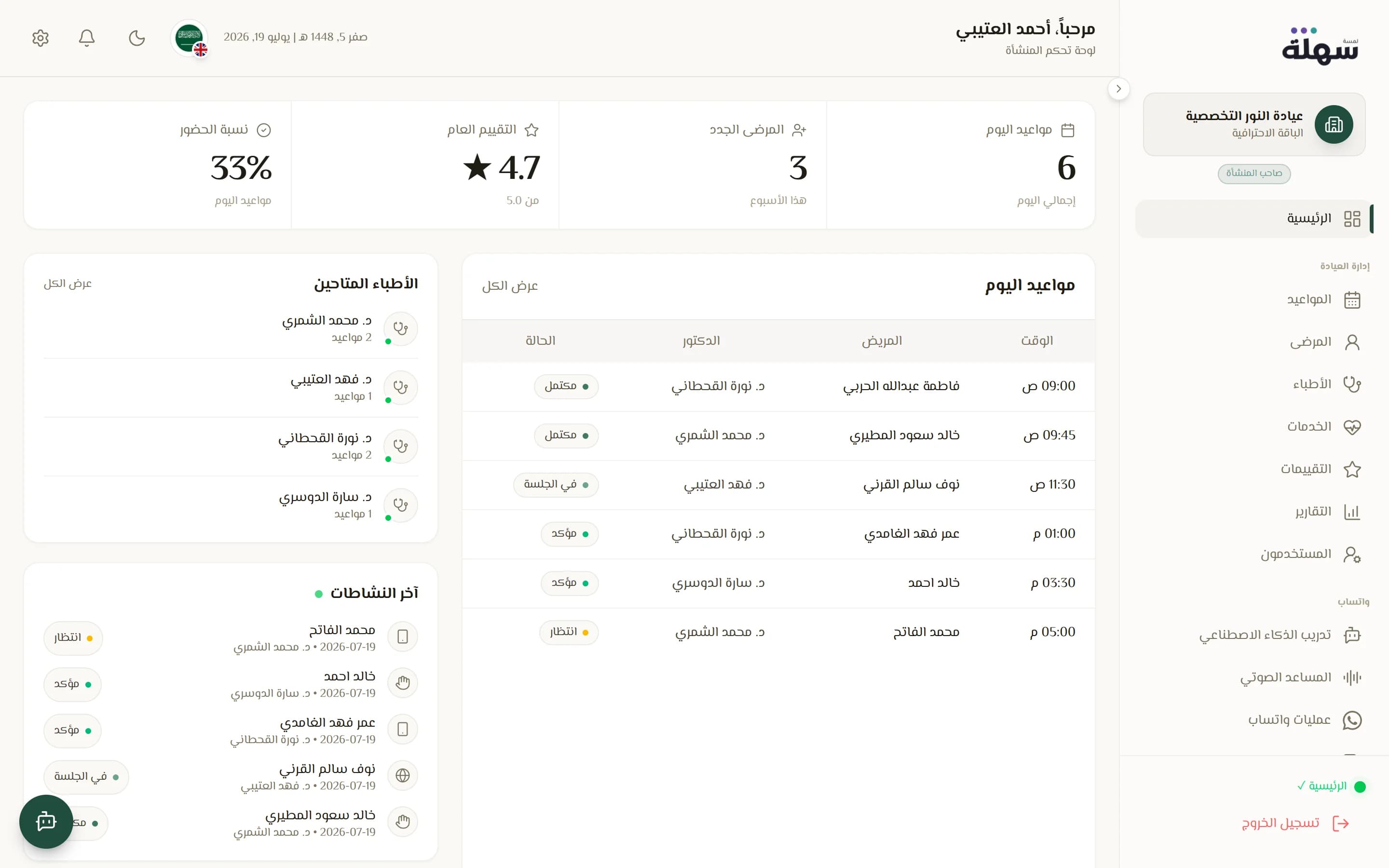Open الأطباء in the sidebar

pyautogui.click(x=1254, y=384)
